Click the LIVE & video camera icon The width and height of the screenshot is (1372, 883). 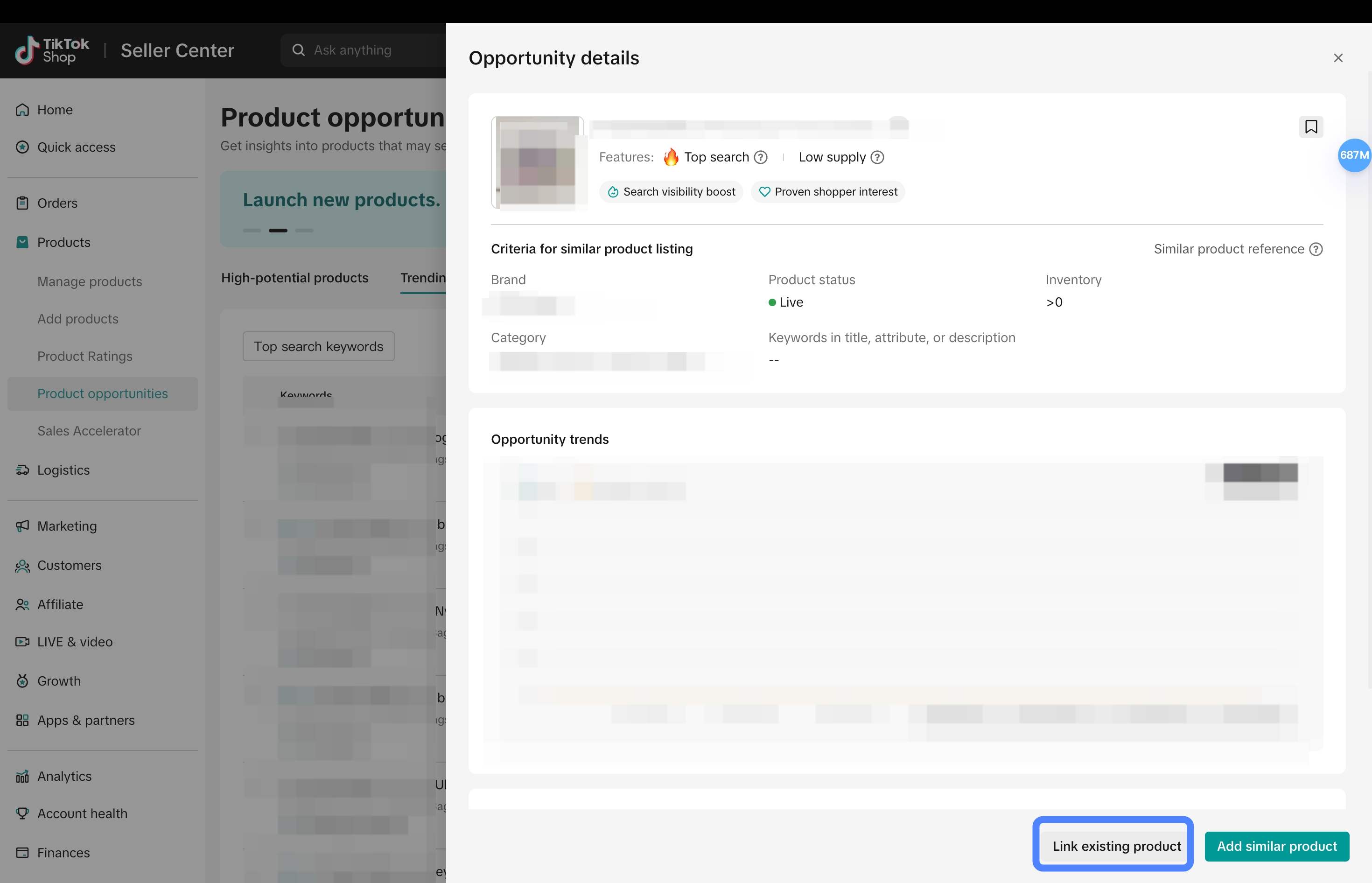pyautogui.click(x=22, y=642)
